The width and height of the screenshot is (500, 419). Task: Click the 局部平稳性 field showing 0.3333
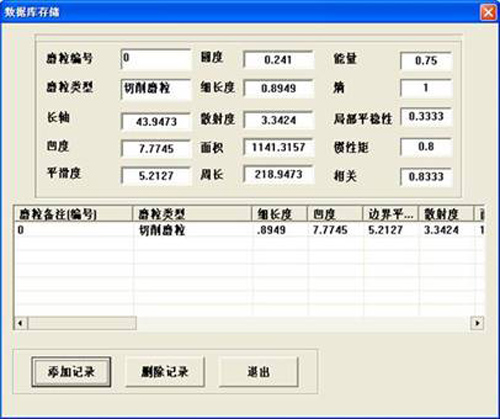click(426, 116)
